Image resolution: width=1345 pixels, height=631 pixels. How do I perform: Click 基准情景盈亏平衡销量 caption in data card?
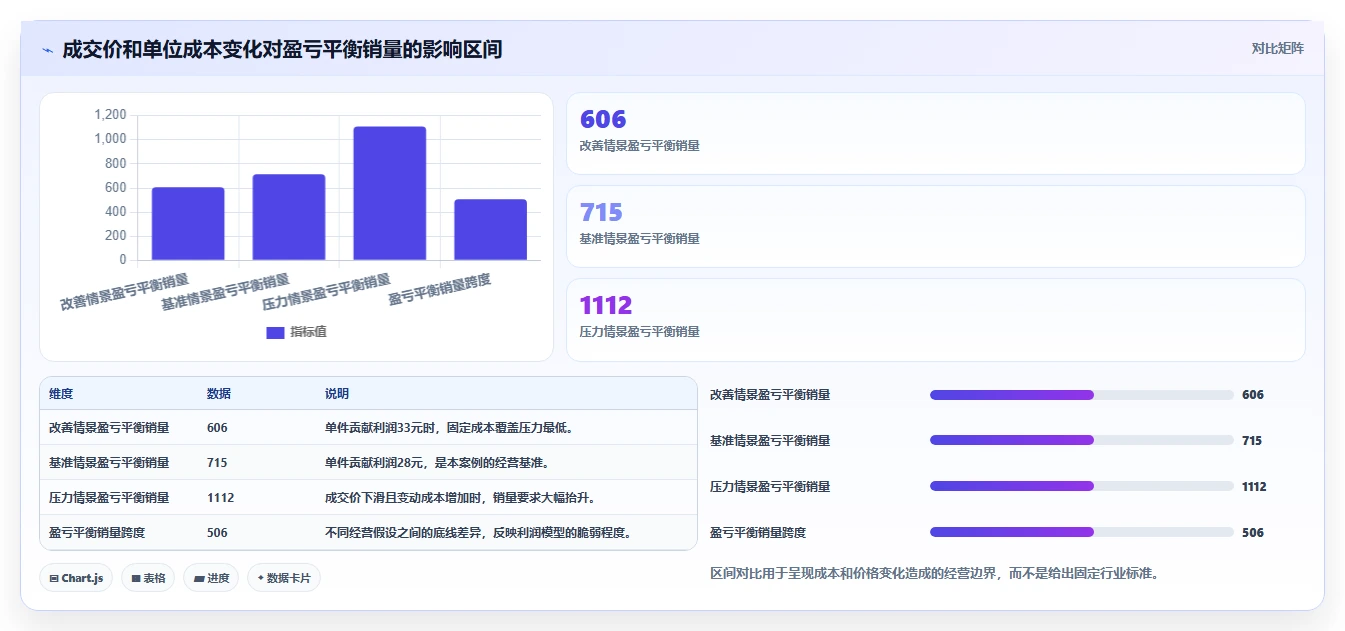tap(640, 239)
